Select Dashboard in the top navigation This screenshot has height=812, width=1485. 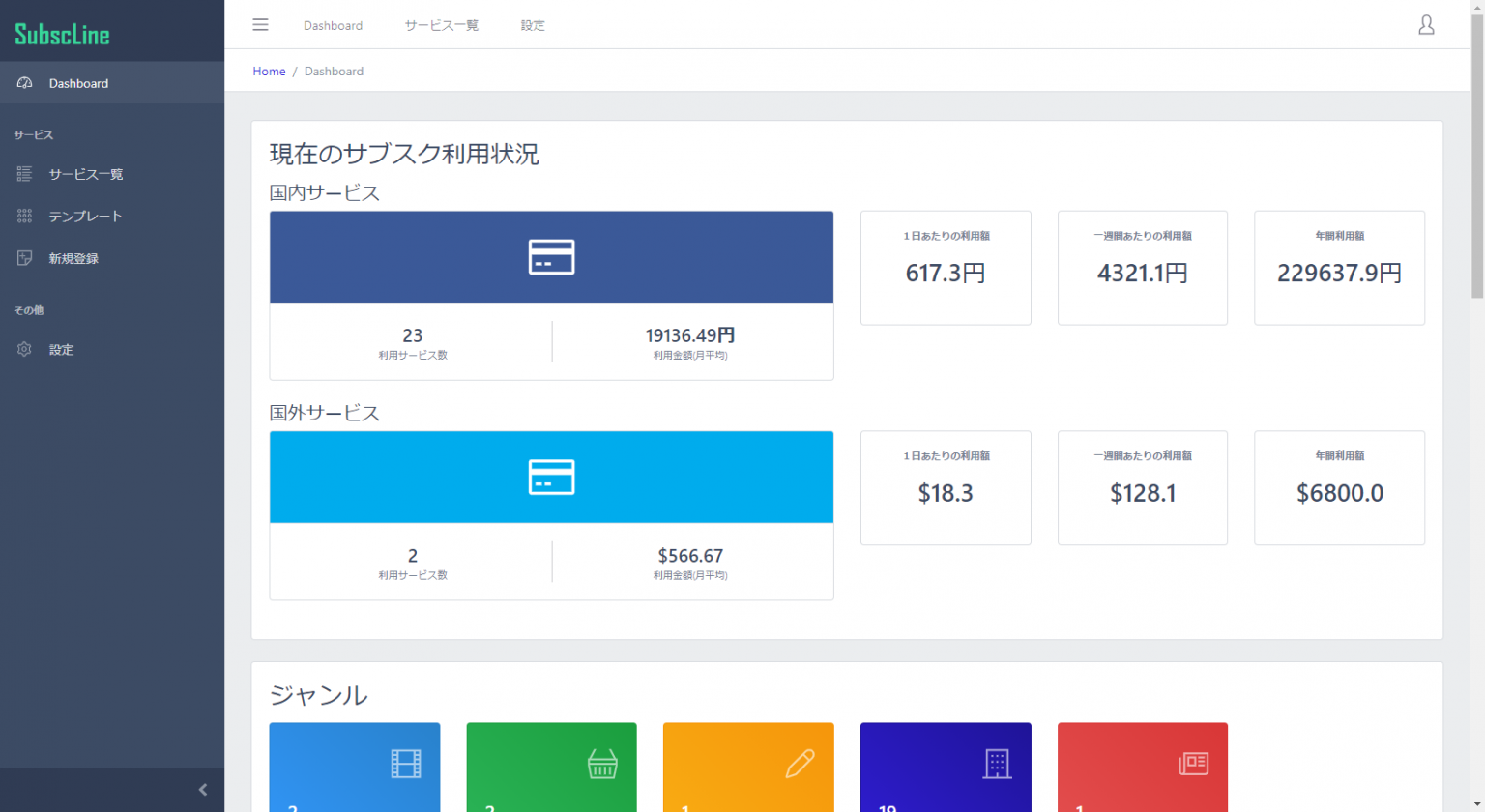(x=333, y=26)
